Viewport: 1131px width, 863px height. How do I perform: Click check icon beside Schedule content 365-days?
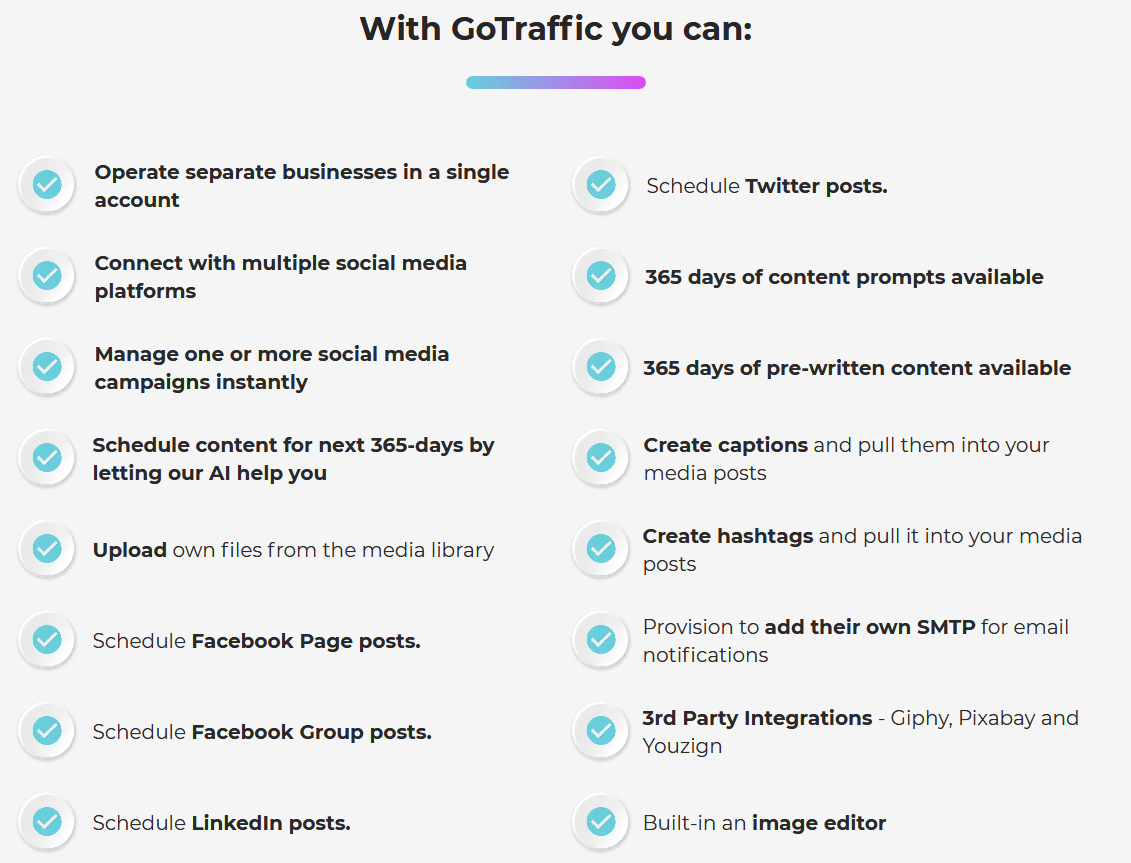[47, 458]
